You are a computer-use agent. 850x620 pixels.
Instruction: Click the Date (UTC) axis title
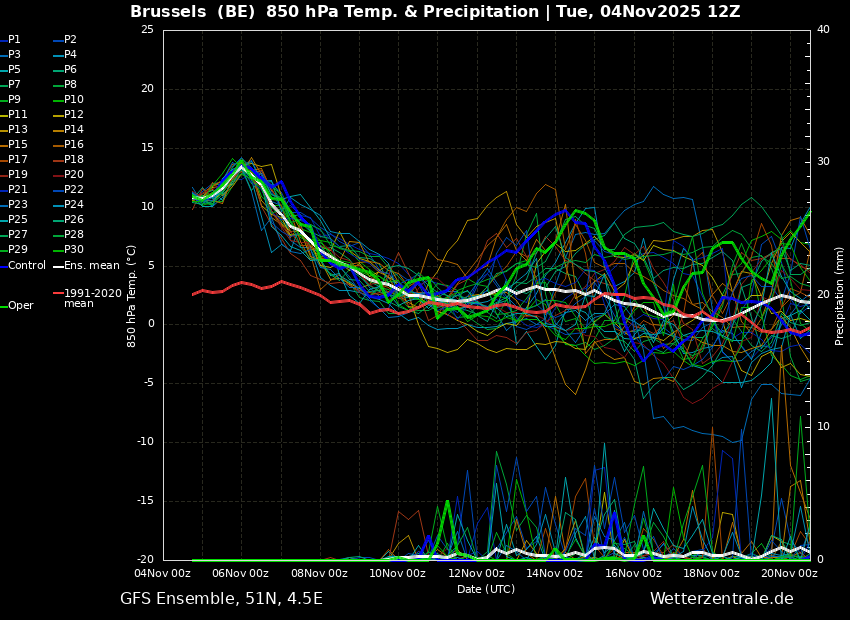click(x=486, y=589)
